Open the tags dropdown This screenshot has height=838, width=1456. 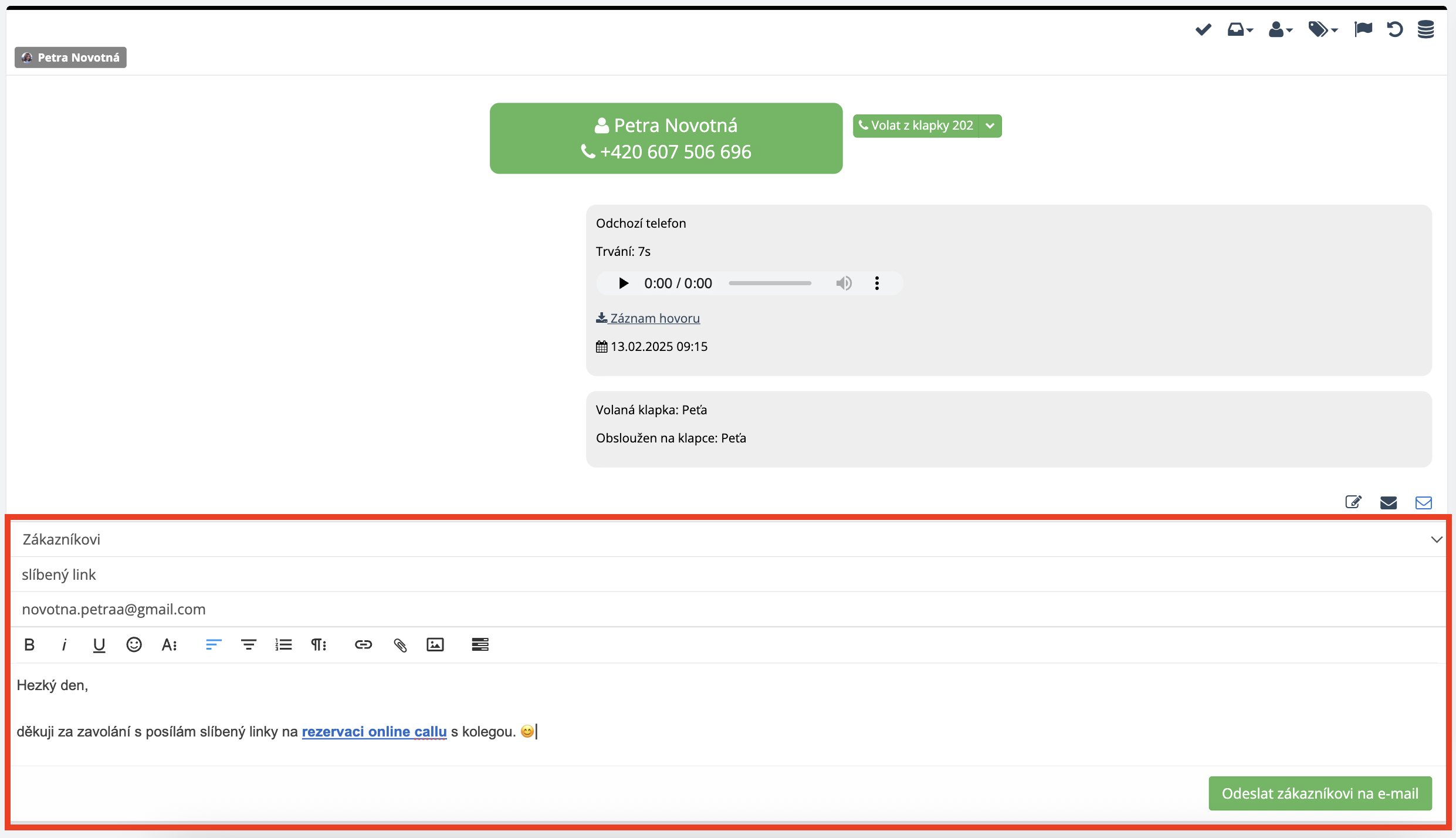1322,29
